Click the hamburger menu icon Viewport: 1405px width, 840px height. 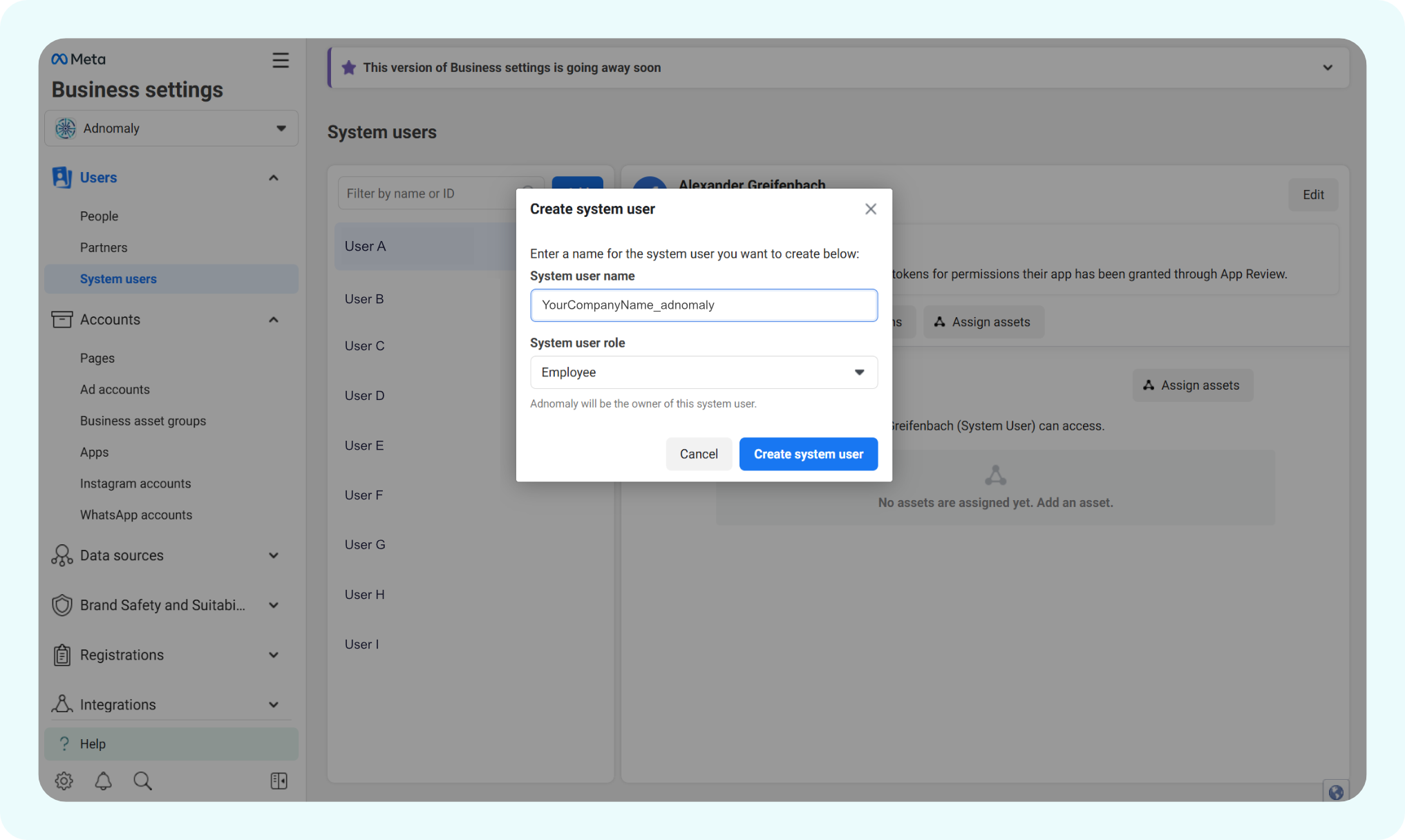280,60
